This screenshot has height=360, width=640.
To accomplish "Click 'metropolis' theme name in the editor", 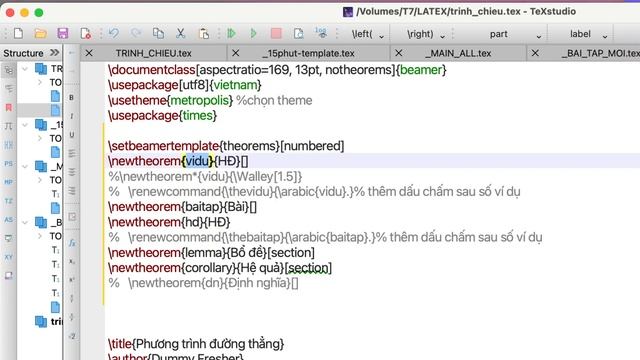I will (x=200, y=100).
